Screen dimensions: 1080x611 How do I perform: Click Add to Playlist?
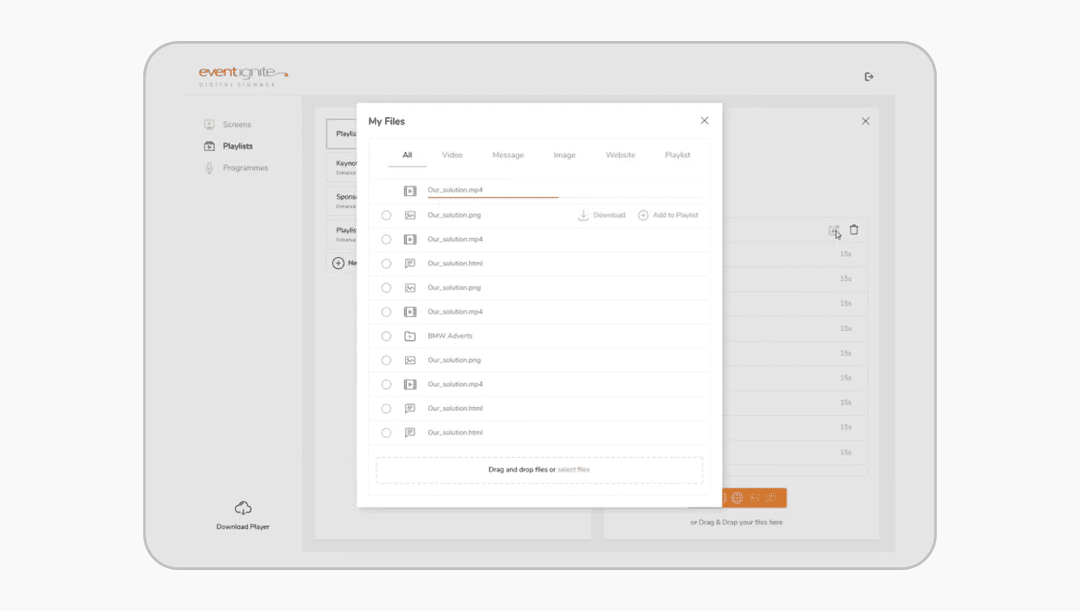click(x=668, y=216)
